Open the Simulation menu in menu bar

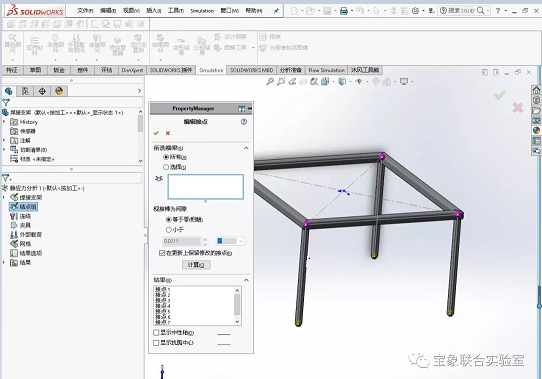(202, 11)
